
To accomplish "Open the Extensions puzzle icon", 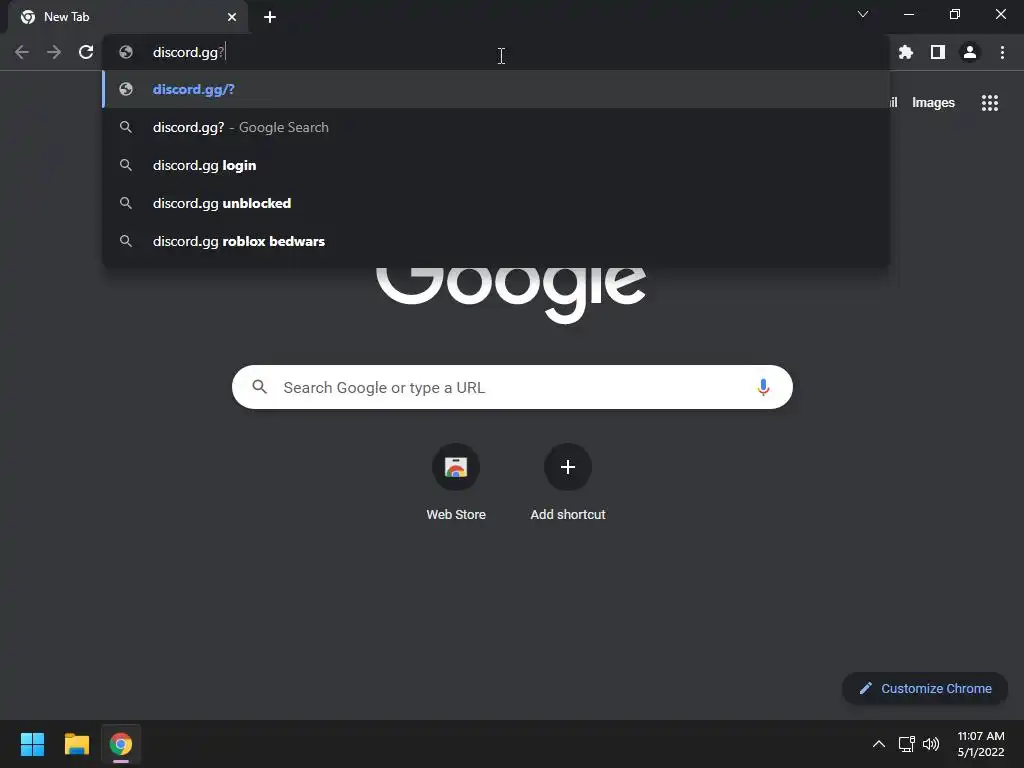I will pos(905,52).
